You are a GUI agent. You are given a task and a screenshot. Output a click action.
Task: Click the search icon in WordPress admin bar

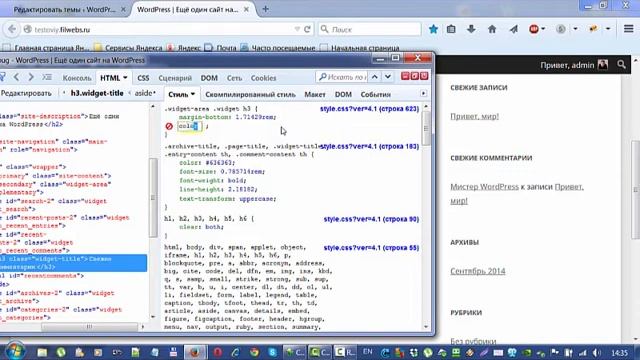(x=621, y=64)
